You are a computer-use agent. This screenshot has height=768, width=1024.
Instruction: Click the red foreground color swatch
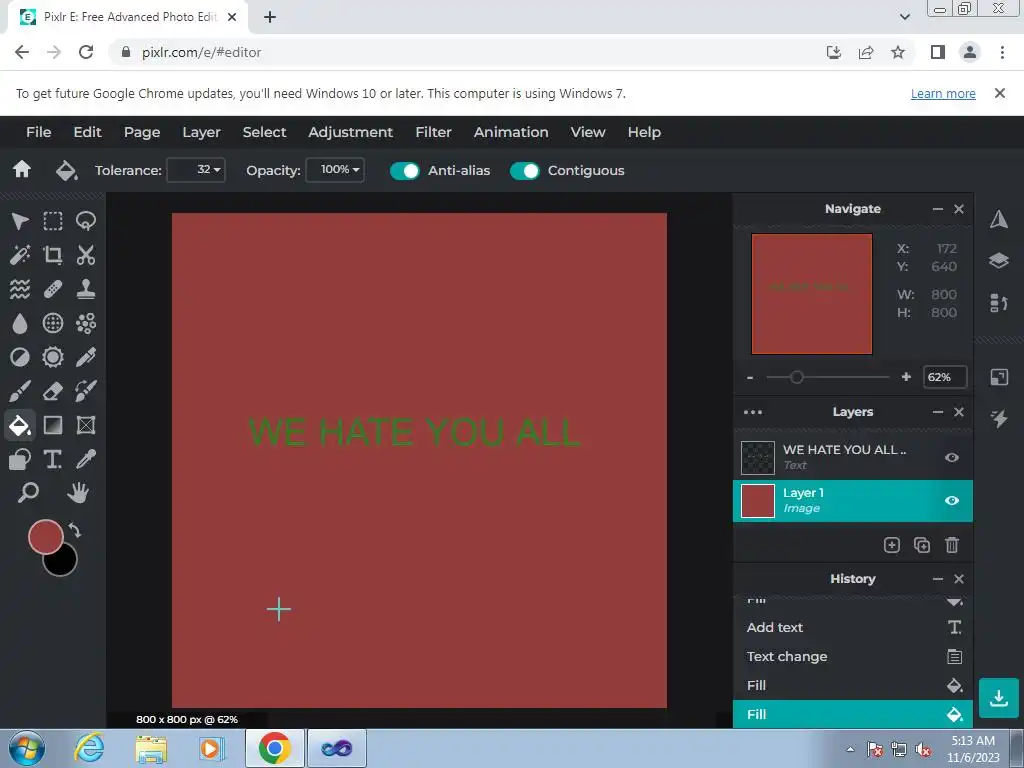(x=44, y=536)
